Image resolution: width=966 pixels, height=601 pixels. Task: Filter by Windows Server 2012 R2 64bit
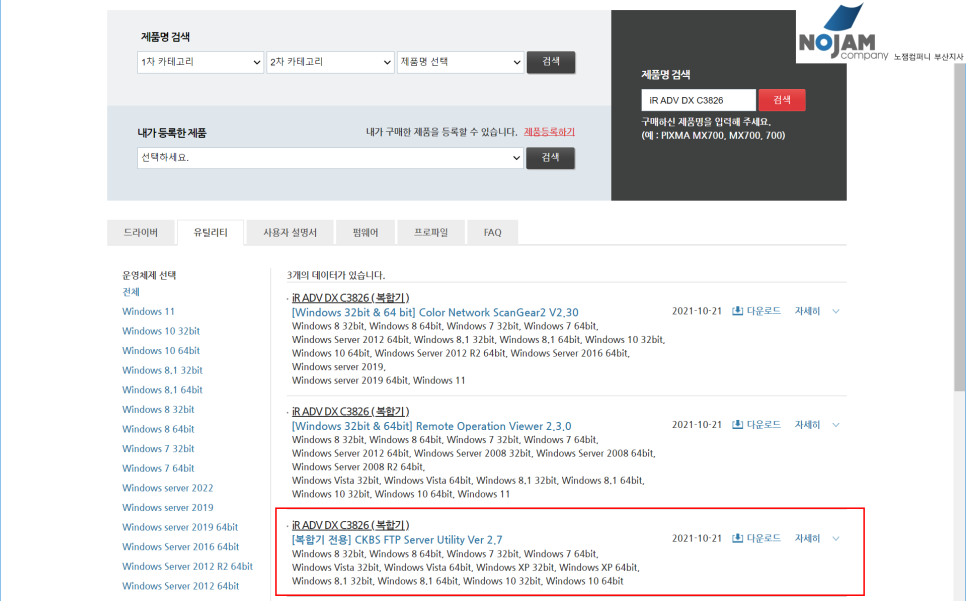(x=187, y=567)
